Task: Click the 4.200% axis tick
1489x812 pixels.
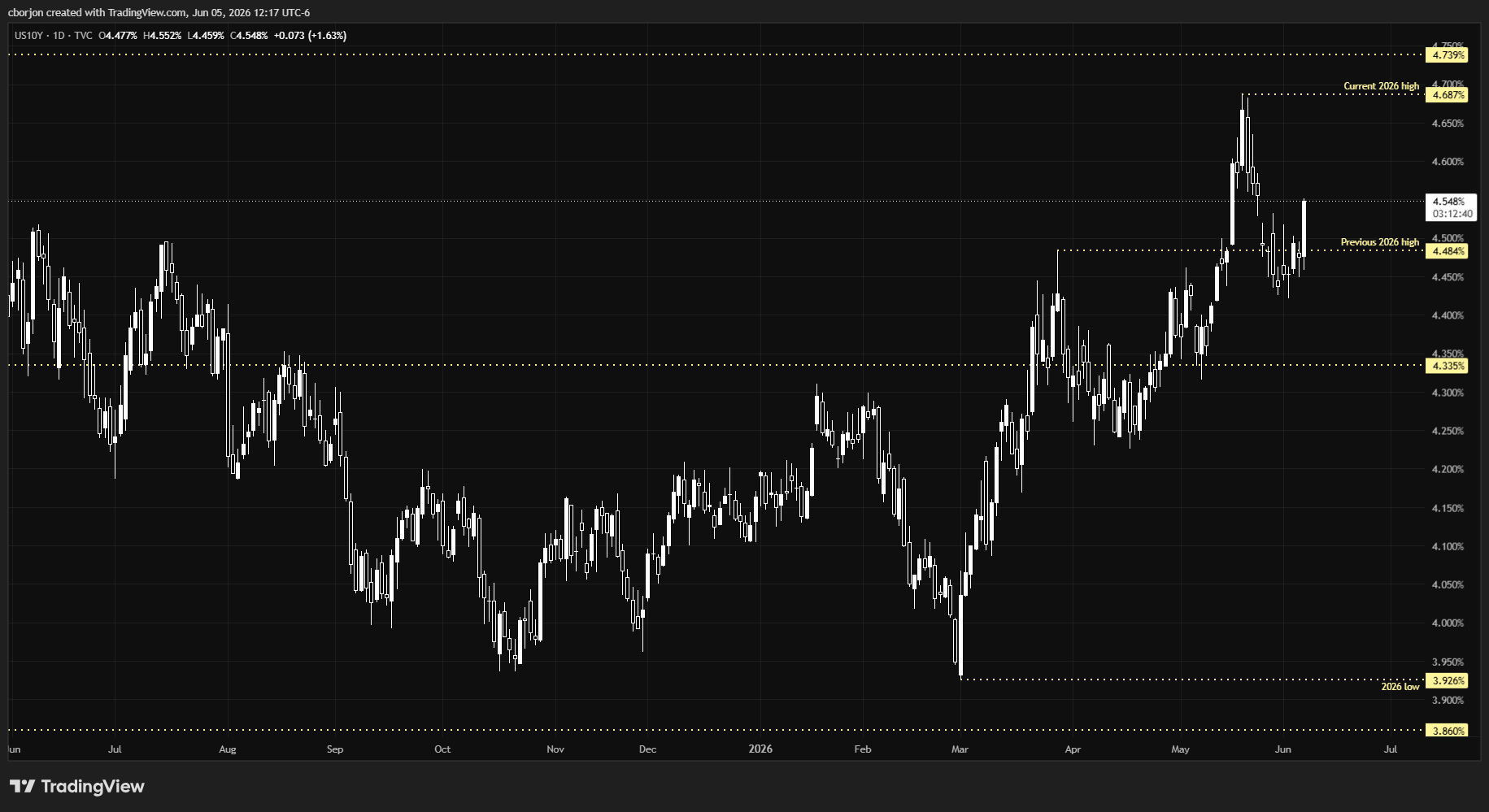Action: tap(1448, 469)
